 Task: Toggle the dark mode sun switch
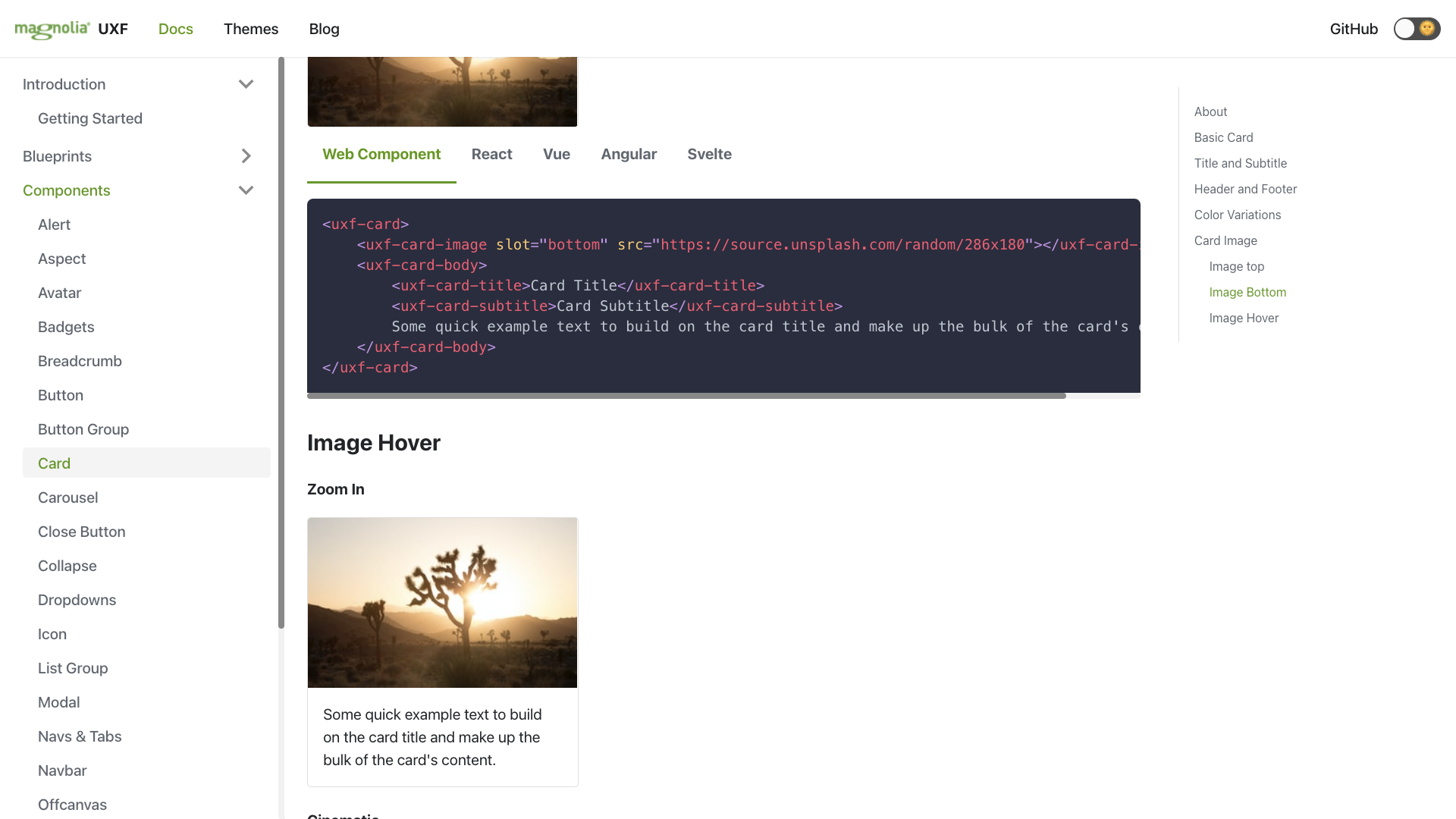click(1417, 29)
